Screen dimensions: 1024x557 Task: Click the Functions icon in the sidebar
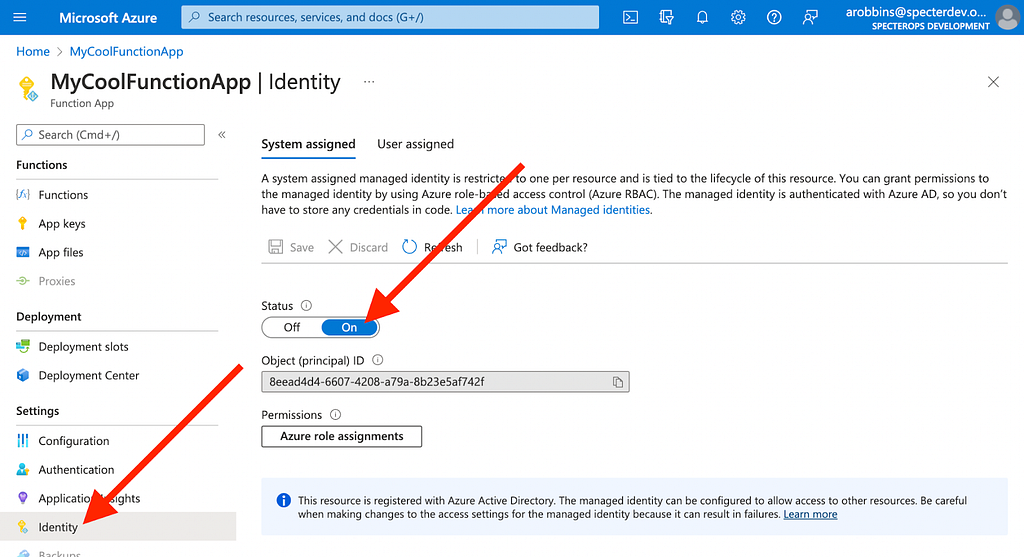(23, 195)
